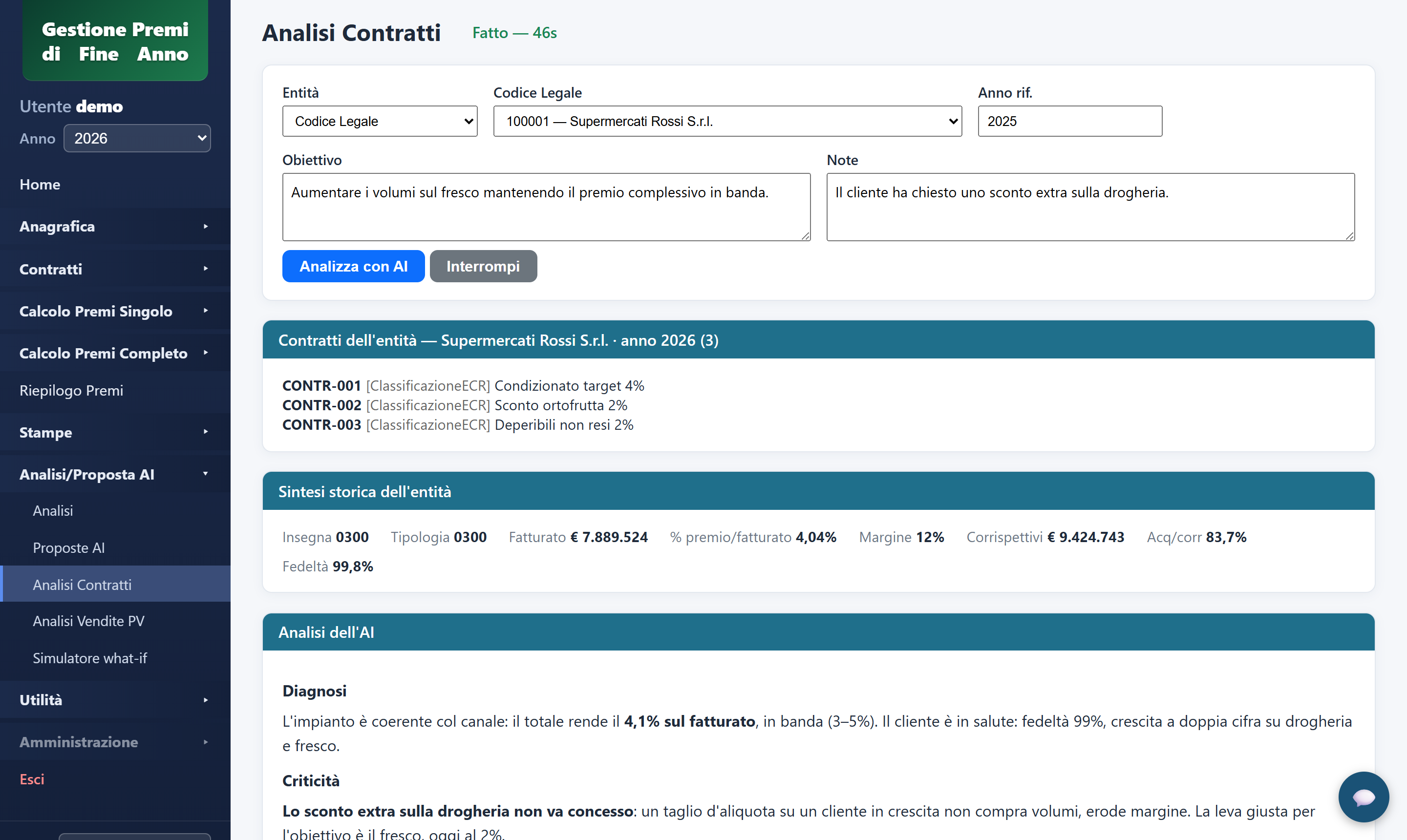
Task: Open the Analisi submenu item
Action: [x=115, y=510]
